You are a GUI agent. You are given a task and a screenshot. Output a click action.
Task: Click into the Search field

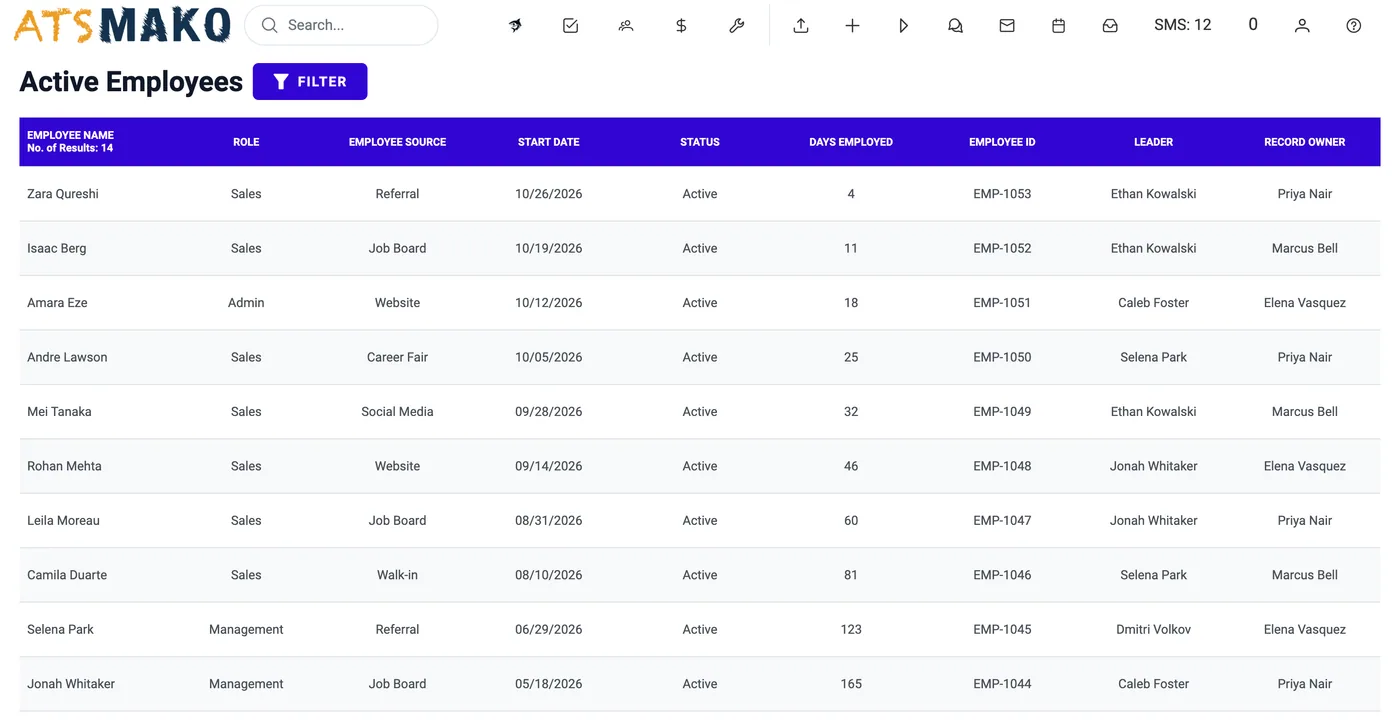tap(341, 26)
